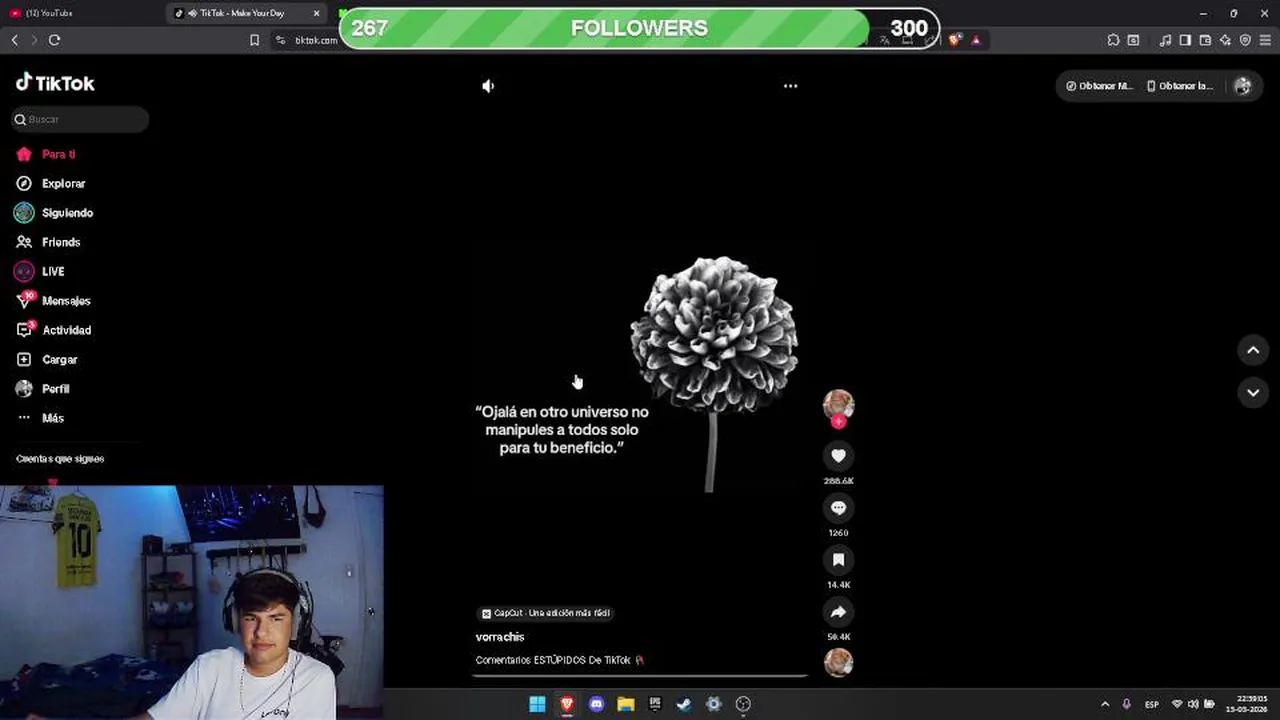Image resolution: width=1280 pixels, height=720 pixels.
Task: Open Brave Rewards triangle icon
Action: coord(976,40)
